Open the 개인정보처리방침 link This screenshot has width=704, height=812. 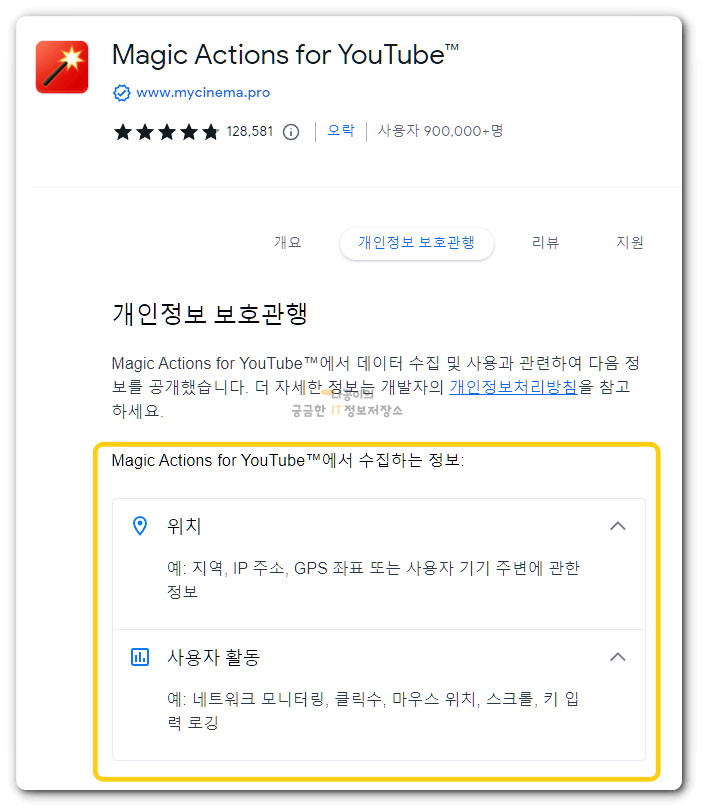coord(513,387)
